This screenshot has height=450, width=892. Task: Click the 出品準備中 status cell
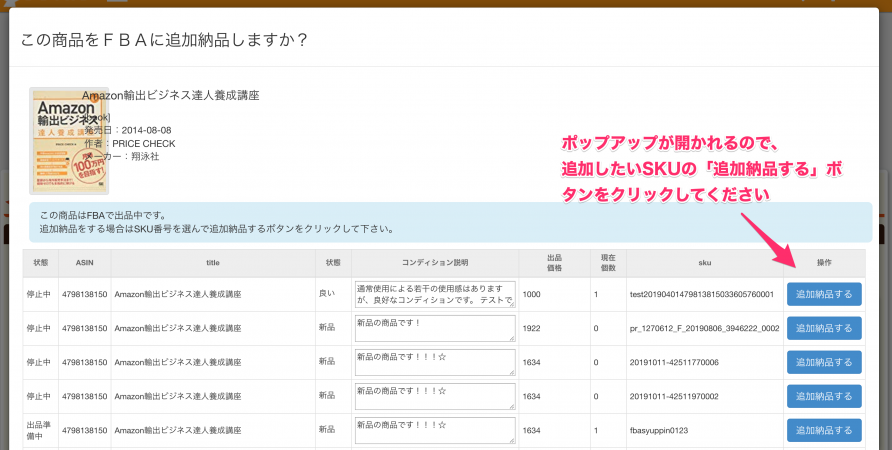click(40, 431)
